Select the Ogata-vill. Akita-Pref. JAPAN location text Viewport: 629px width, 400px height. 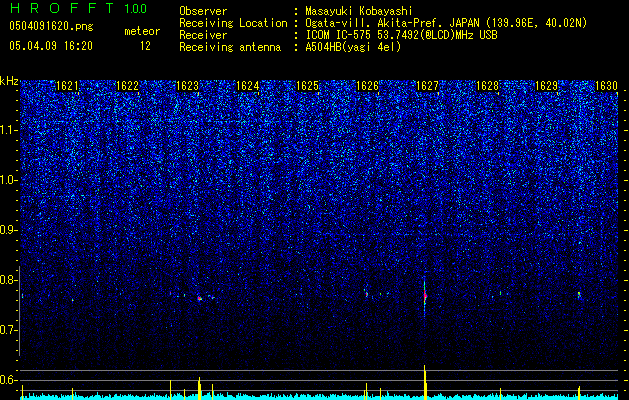pos(446,23)
